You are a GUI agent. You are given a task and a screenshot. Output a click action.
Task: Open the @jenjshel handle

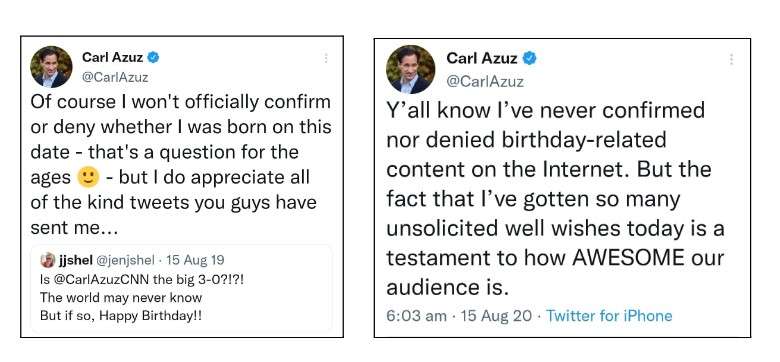click(125, 260)
